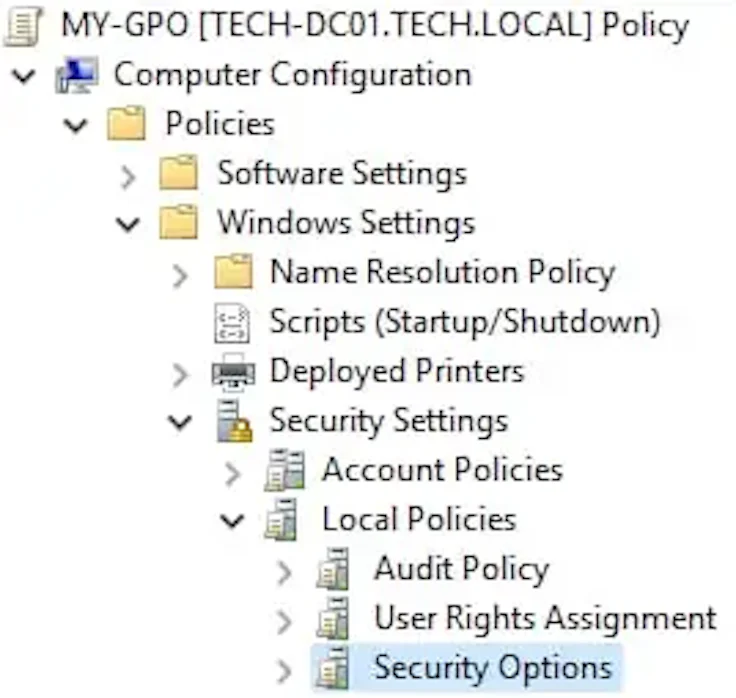Collapse the Local Policies chevron
Image resolution: width=736 pixels, height=698 pixels.
(232, 520)
